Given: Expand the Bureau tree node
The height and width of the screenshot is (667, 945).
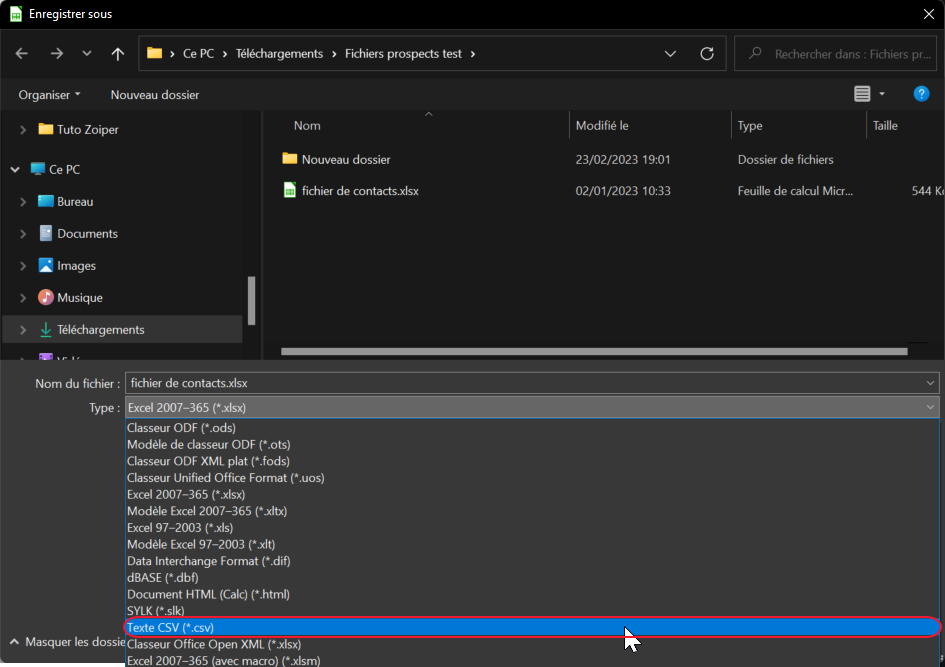Looking at the screenshot, I should pos(23,202).
